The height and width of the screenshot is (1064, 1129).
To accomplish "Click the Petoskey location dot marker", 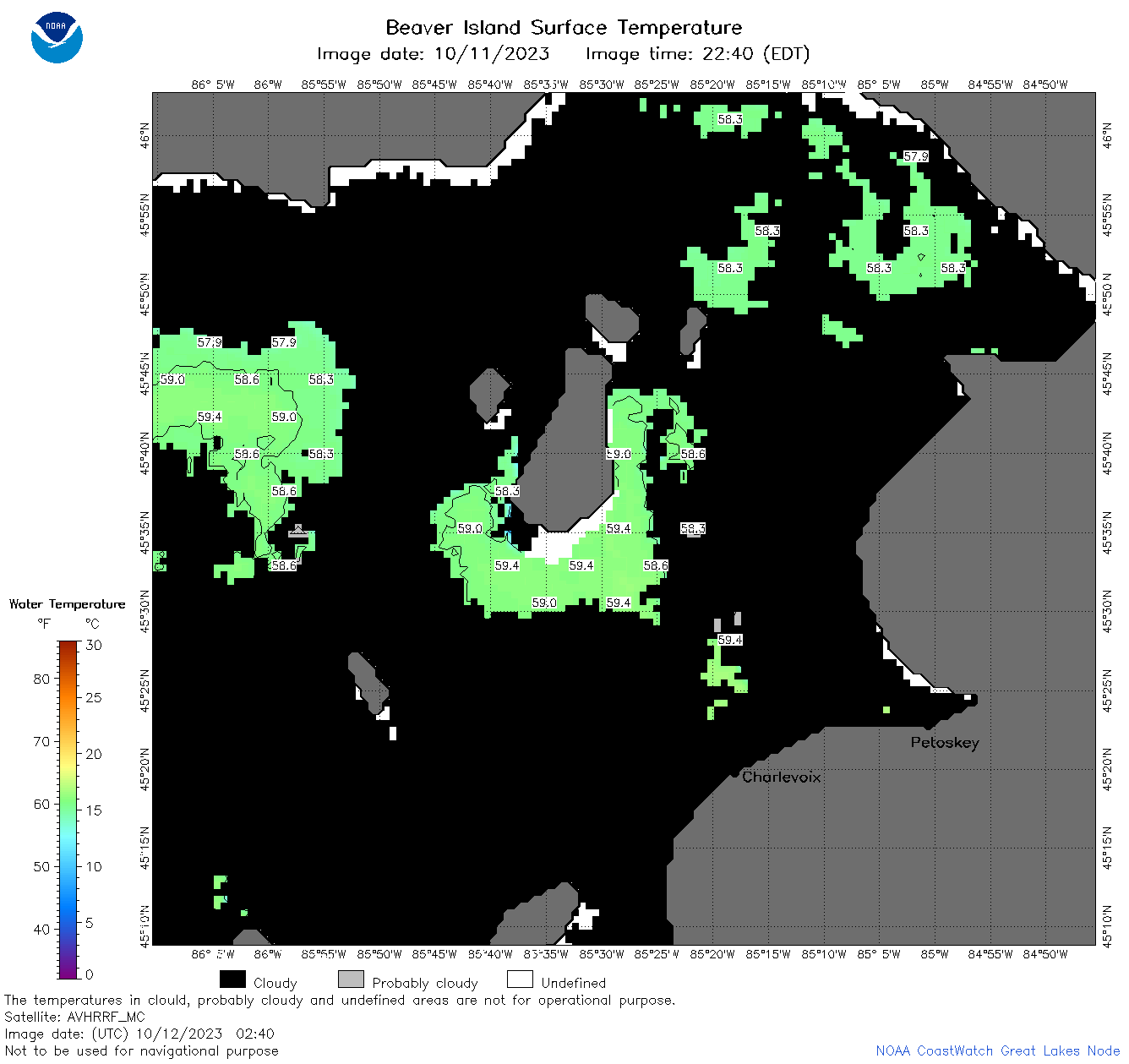I will (928, 726).
